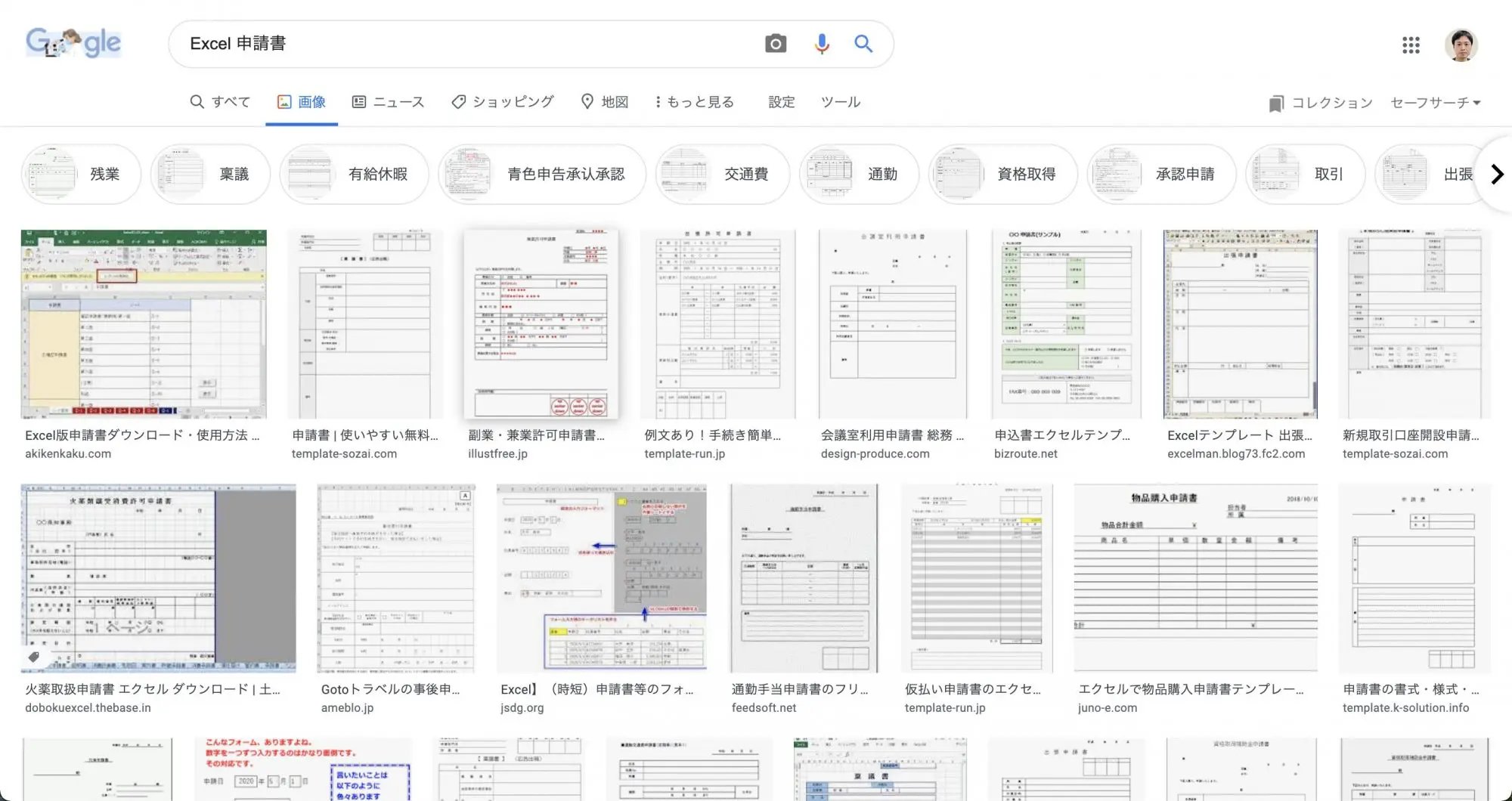Open 申請書の書式・様式 image result
This screenshot has width=1512, height=801.
1415,578
